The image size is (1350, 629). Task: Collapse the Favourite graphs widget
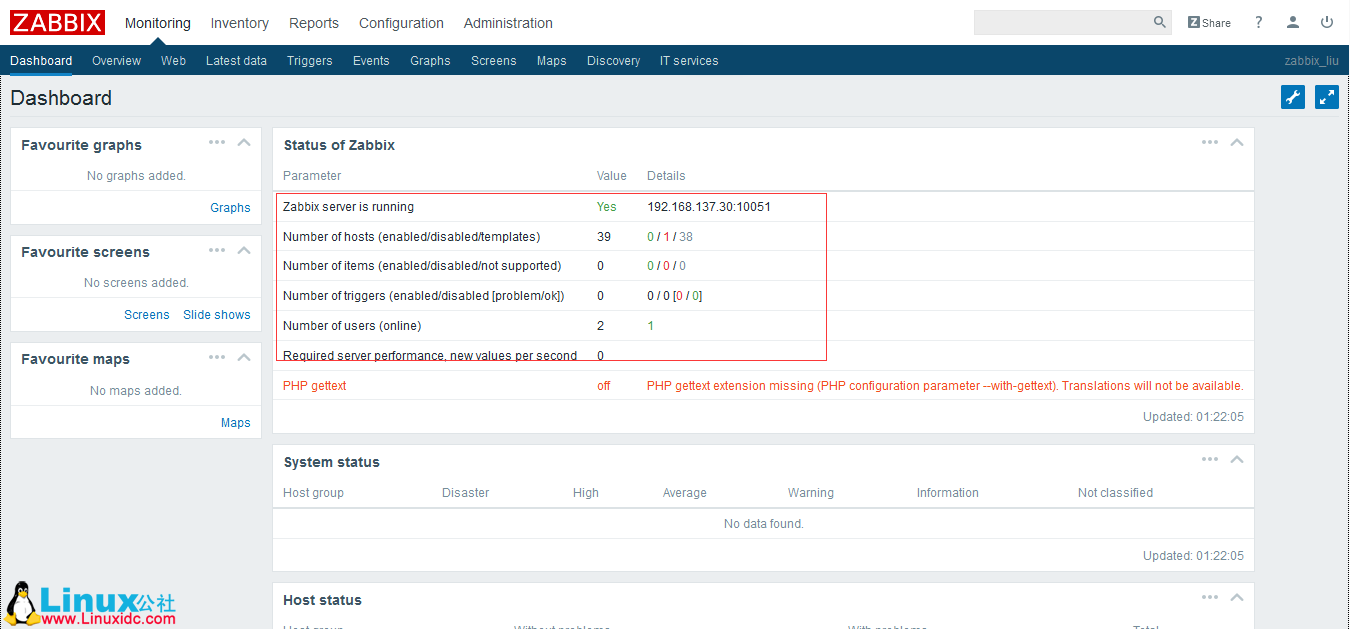point(243,142)
